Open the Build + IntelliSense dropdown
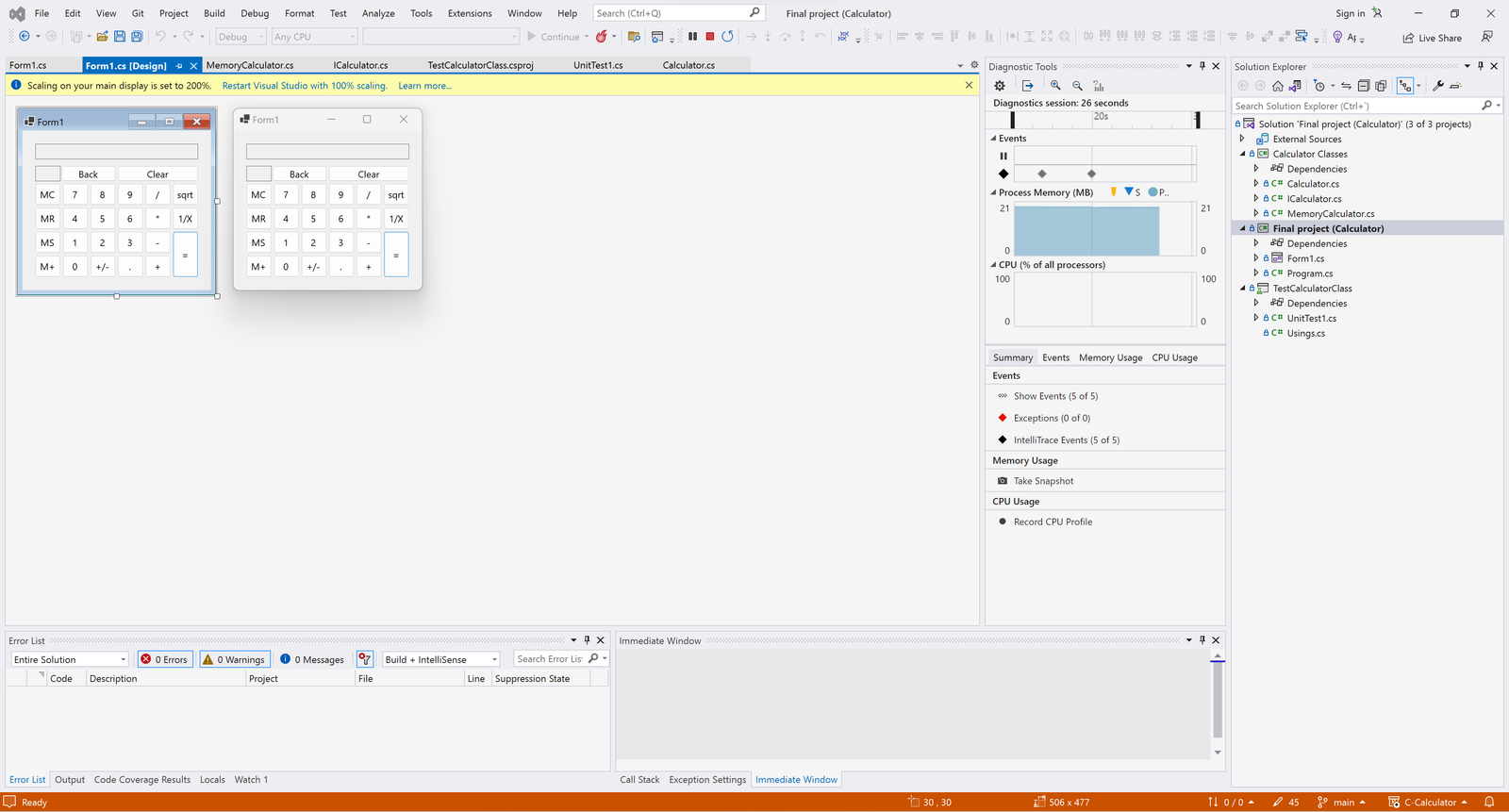Viewport: 1509px width, 812px height. [440, 659]
